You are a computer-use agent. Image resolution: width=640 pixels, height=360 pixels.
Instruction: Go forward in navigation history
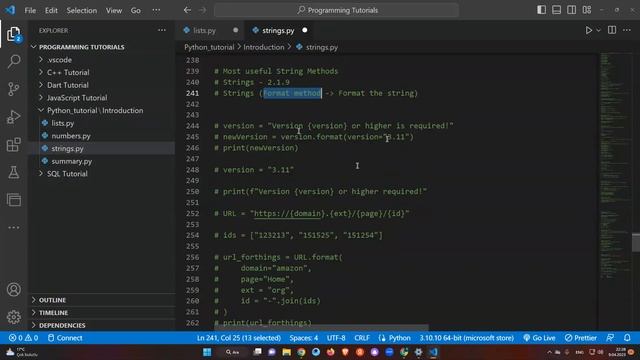click(x=202, y=10)
